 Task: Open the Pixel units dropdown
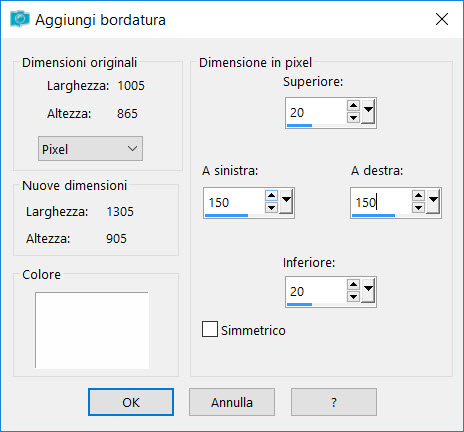(x=90, y=149)
